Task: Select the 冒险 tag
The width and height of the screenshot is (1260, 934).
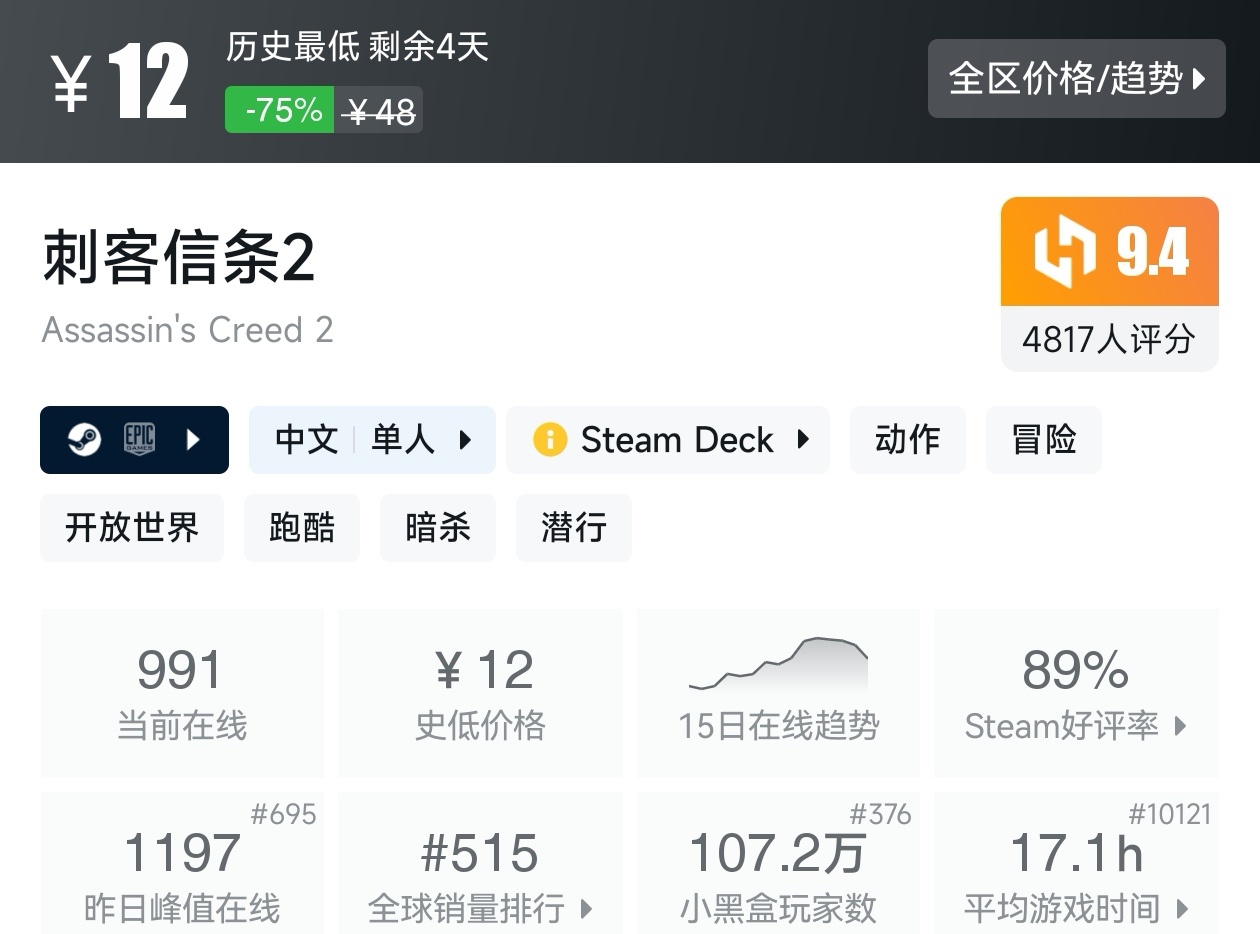Action: point(1043,440)
